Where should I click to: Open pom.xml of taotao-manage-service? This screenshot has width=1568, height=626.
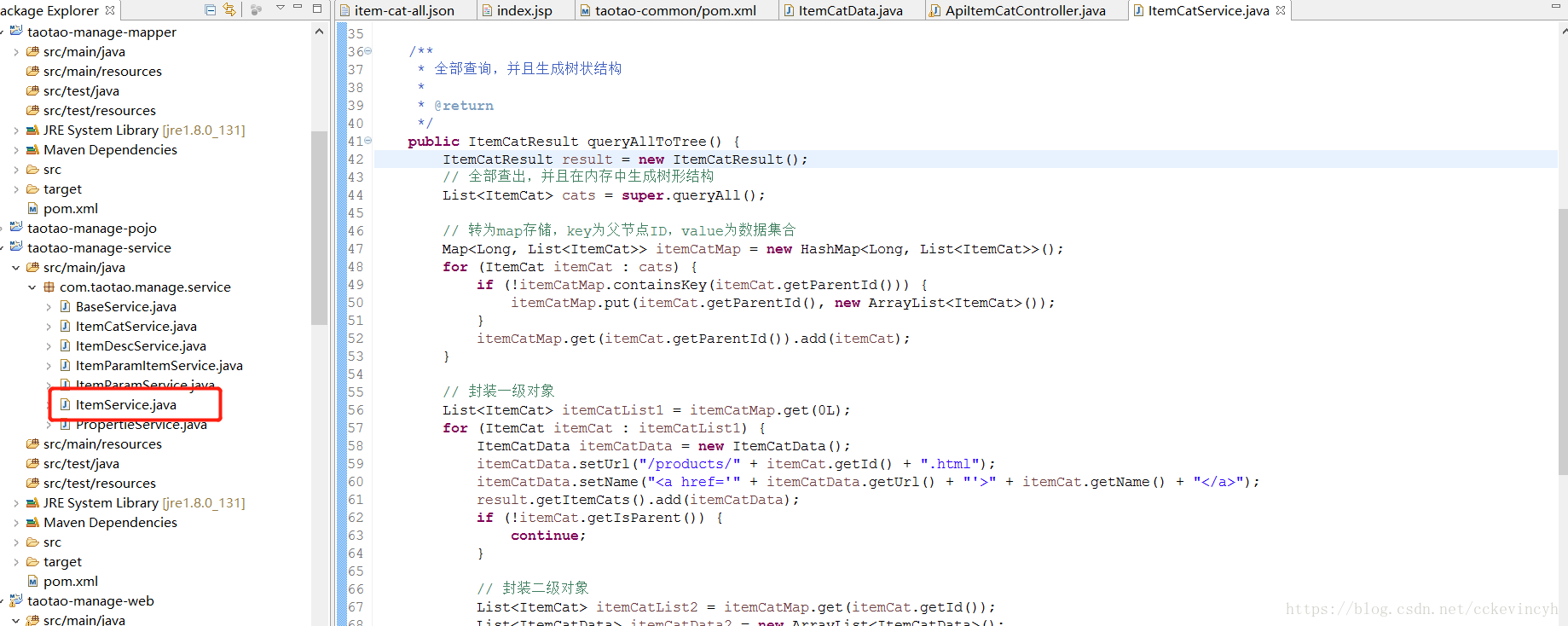coord(71,582)
